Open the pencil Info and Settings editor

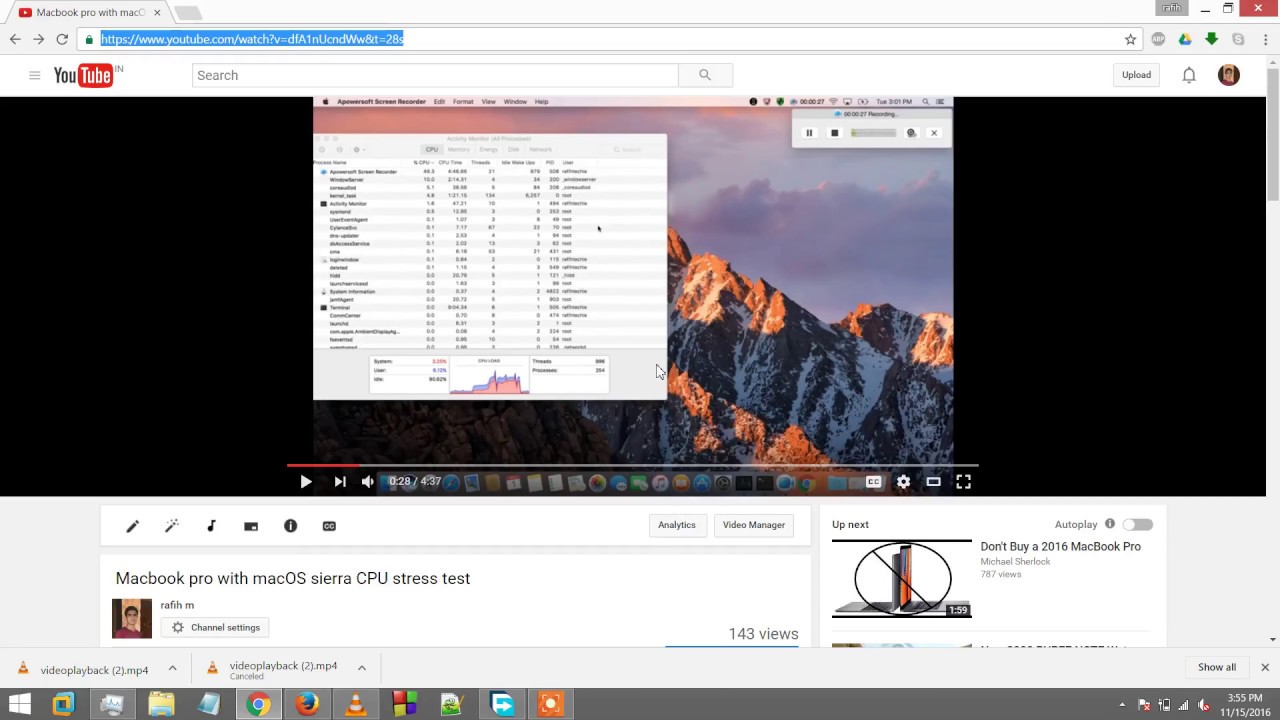[x=132, y=526]
